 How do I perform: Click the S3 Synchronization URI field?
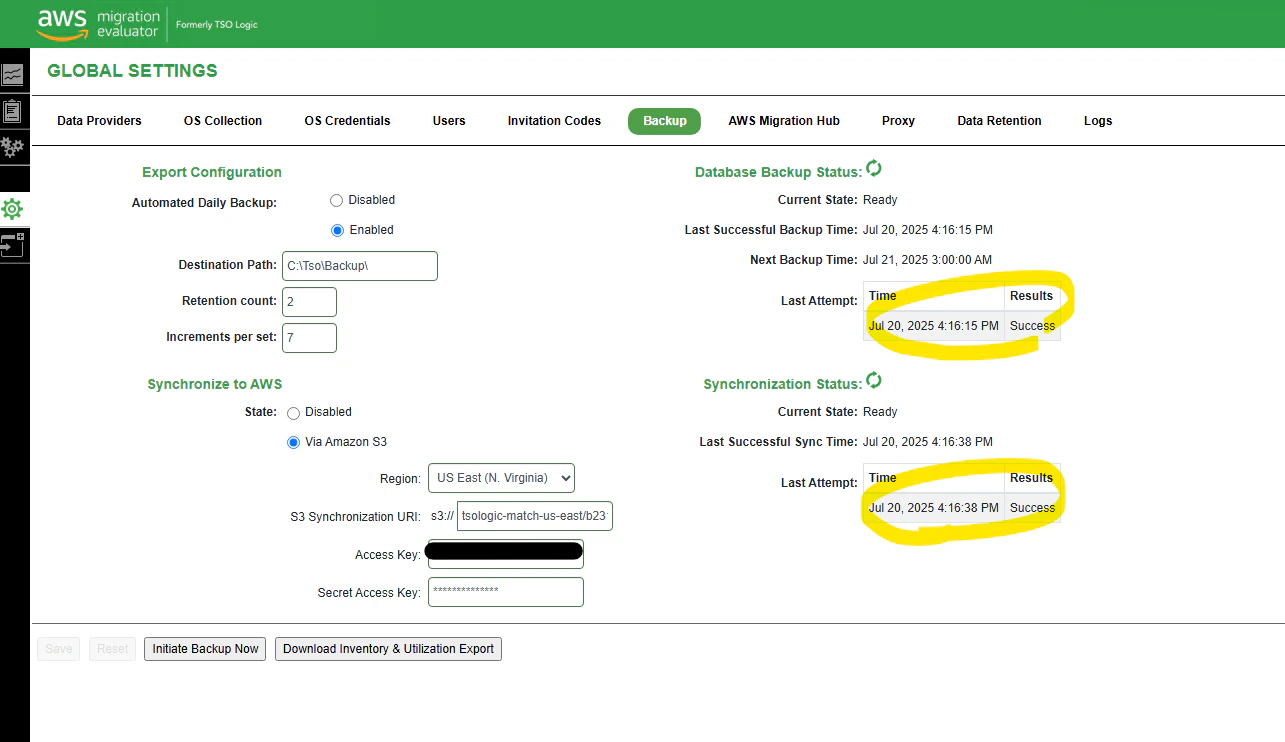coord(534,517)
